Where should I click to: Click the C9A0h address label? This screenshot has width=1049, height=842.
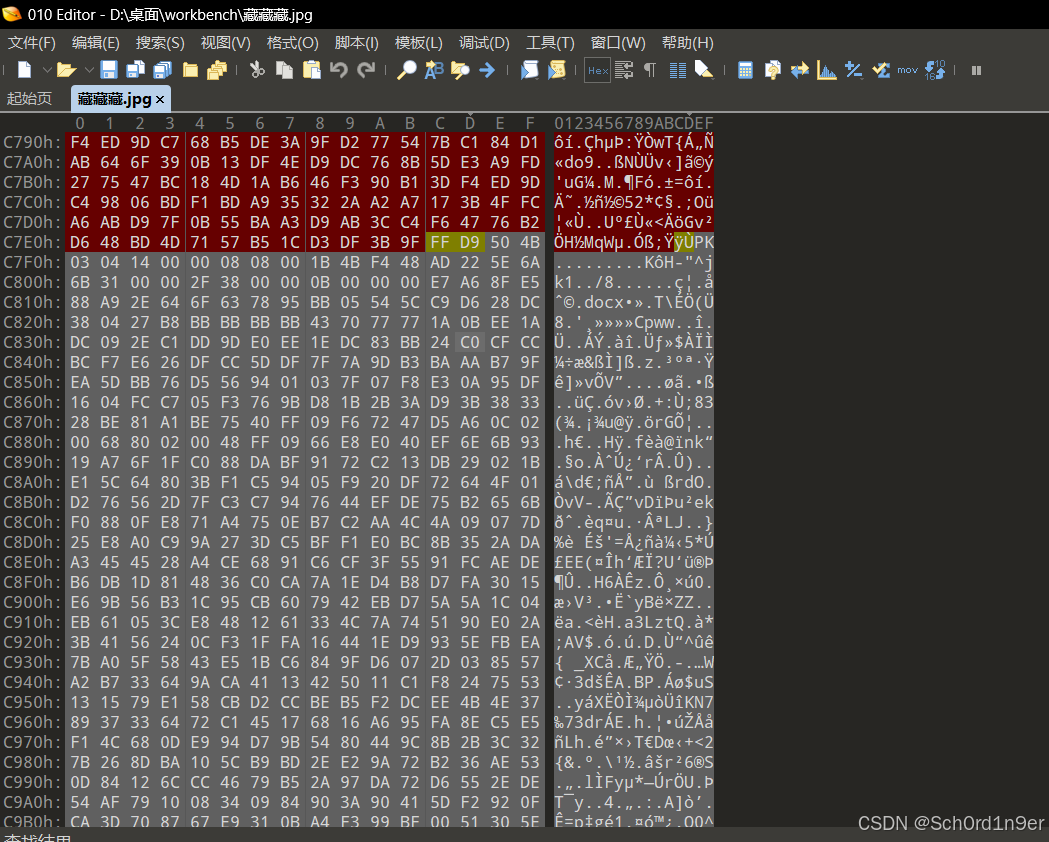pyautogui.click(x=32, y=802)
